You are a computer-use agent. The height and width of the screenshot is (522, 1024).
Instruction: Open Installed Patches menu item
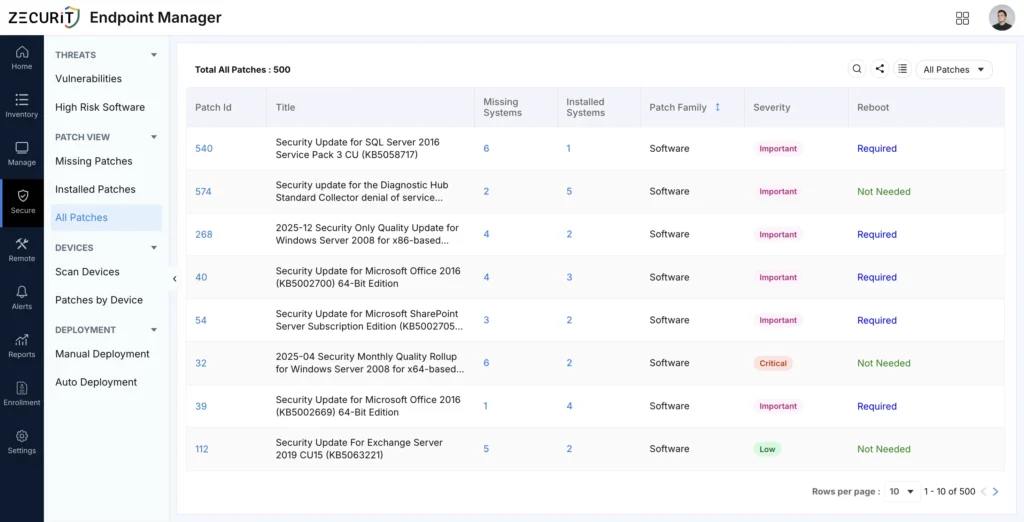tap(95, 189)
